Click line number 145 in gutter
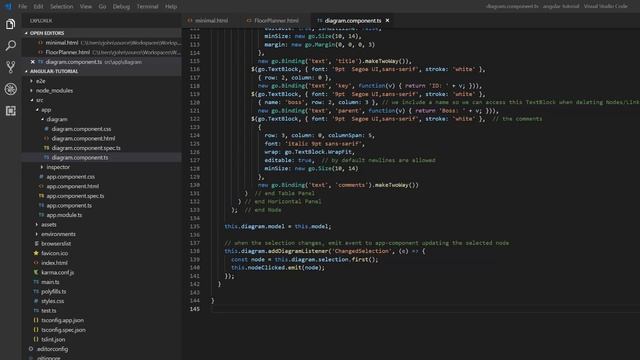Image resolution: width=640 pixels, height=360 pixels. 195,309
